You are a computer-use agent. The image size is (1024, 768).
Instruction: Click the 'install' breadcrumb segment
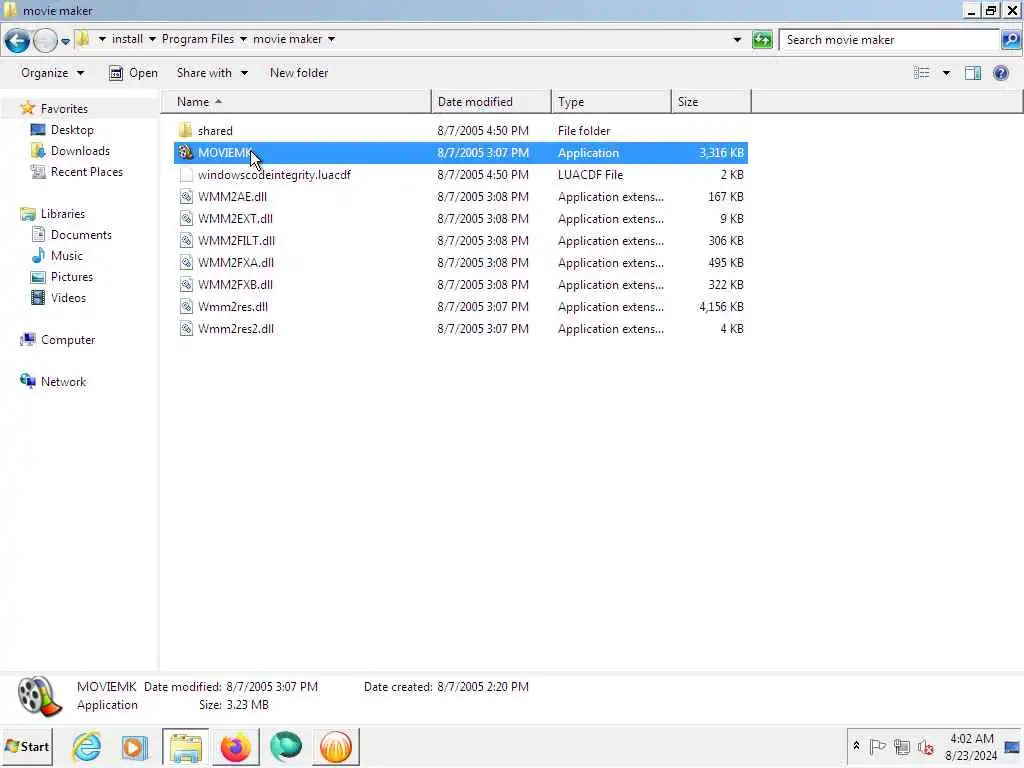[127, 39]
